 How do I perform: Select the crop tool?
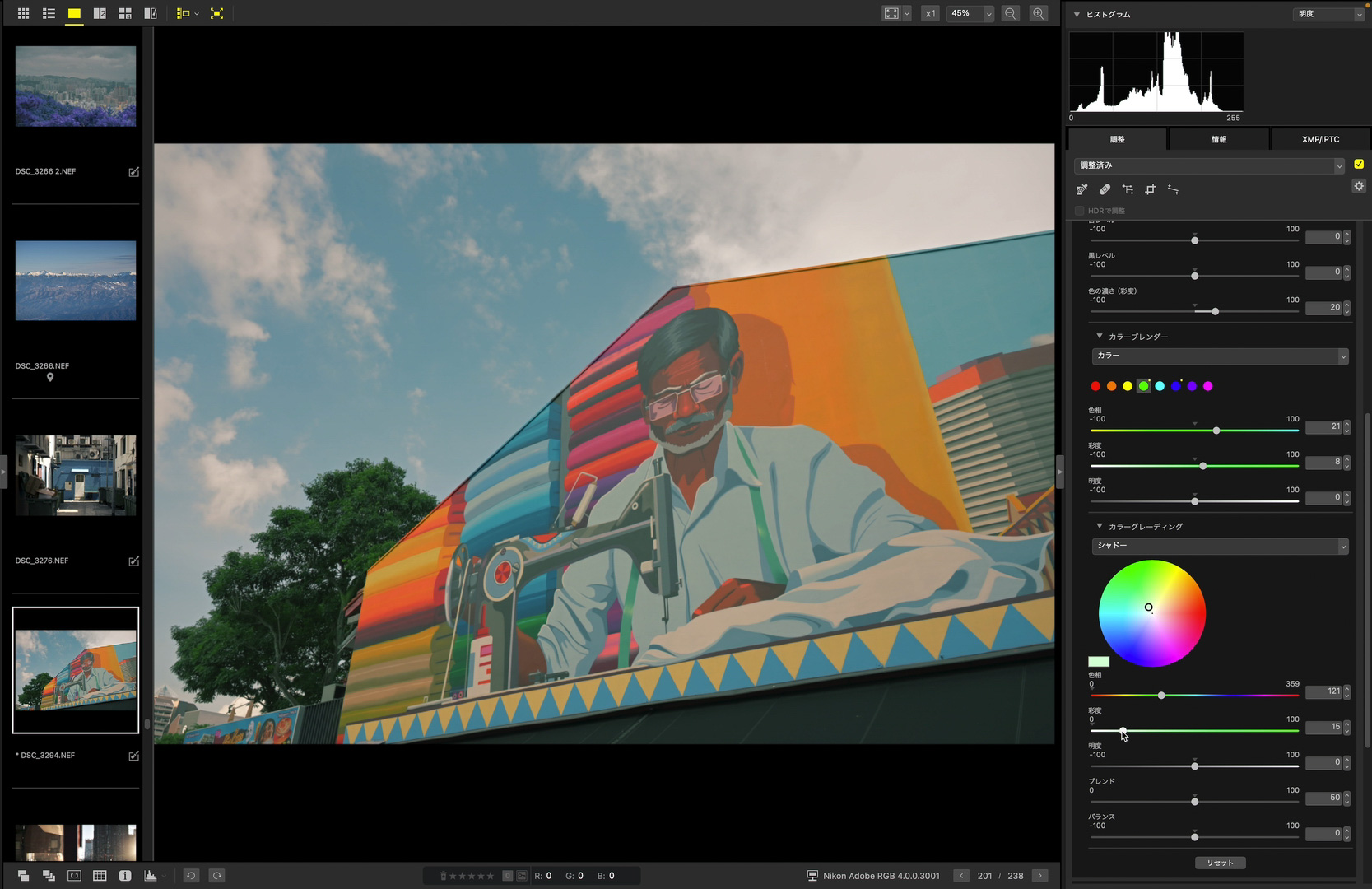pyautogui.click(x=1151, y=189)
